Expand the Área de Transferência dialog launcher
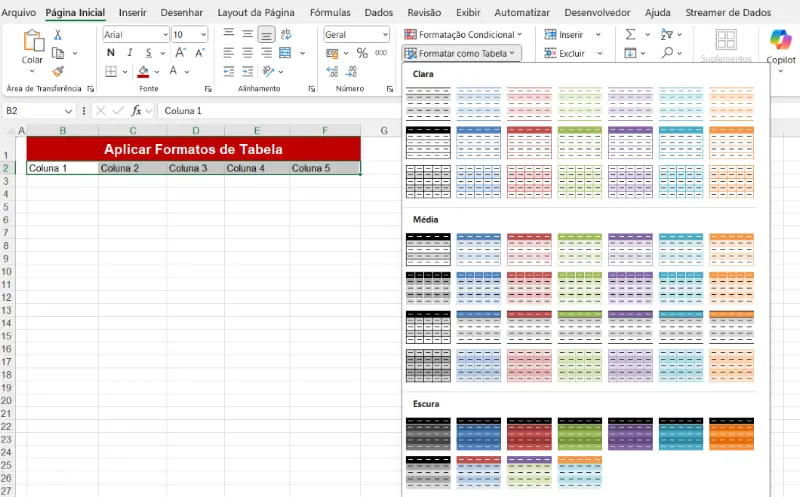Viewport: 800px width, 497px height. [x=91, y=89]
